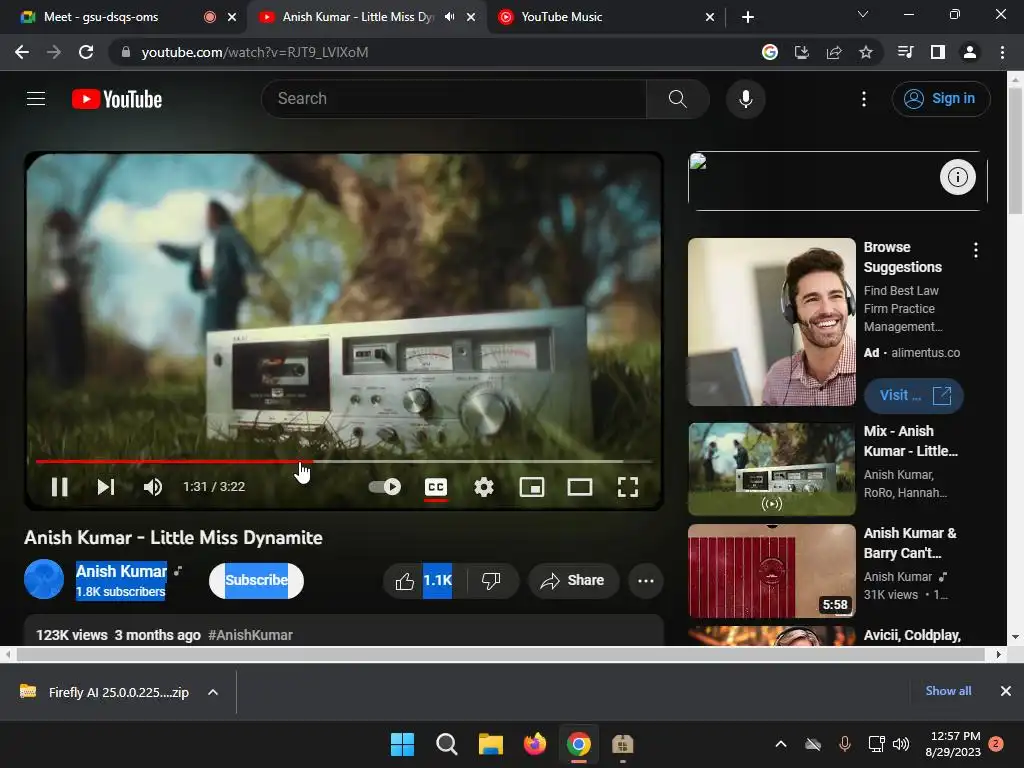Go to YouTube home via logo

(117, 99)
